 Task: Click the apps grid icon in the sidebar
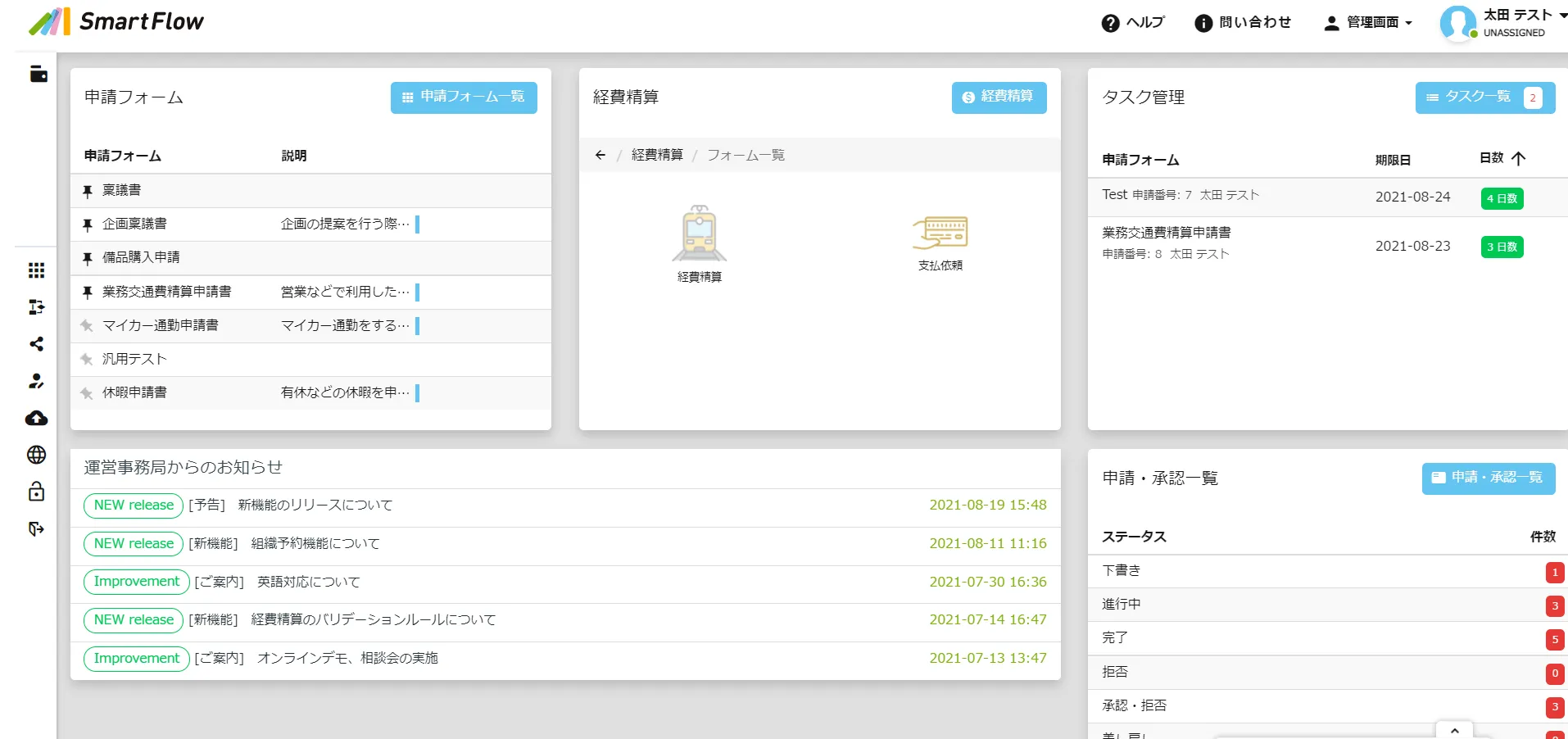coord(36,270)
